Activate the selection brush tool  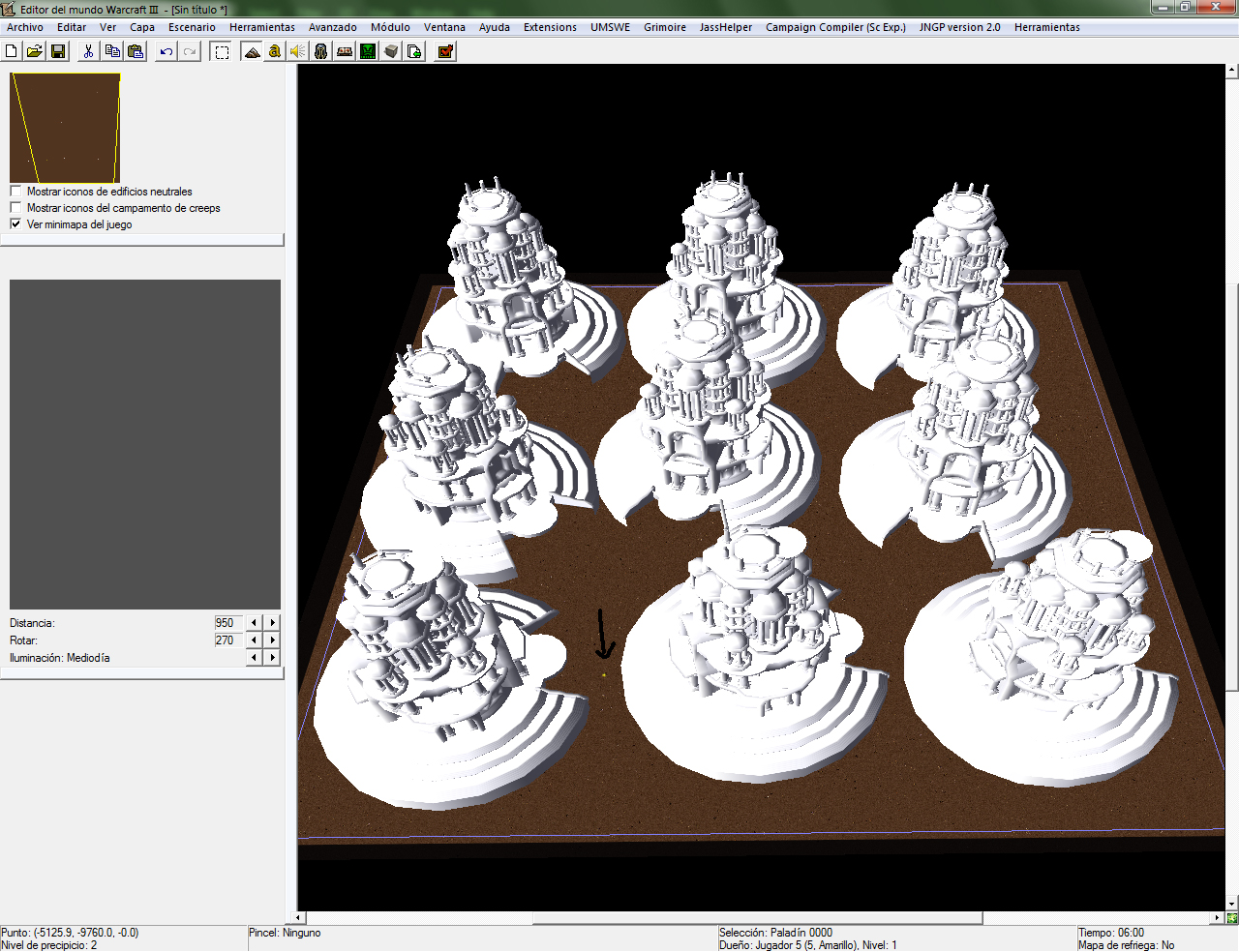(222, 51)
